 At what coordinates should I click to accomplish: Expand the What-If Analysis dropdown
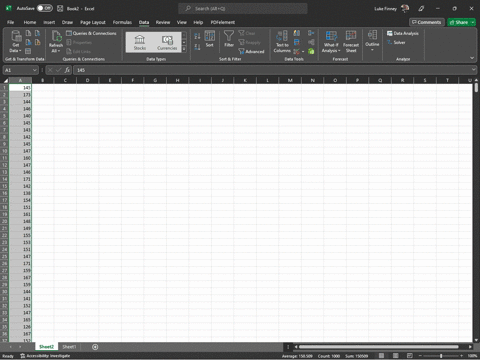coord(331,41)
